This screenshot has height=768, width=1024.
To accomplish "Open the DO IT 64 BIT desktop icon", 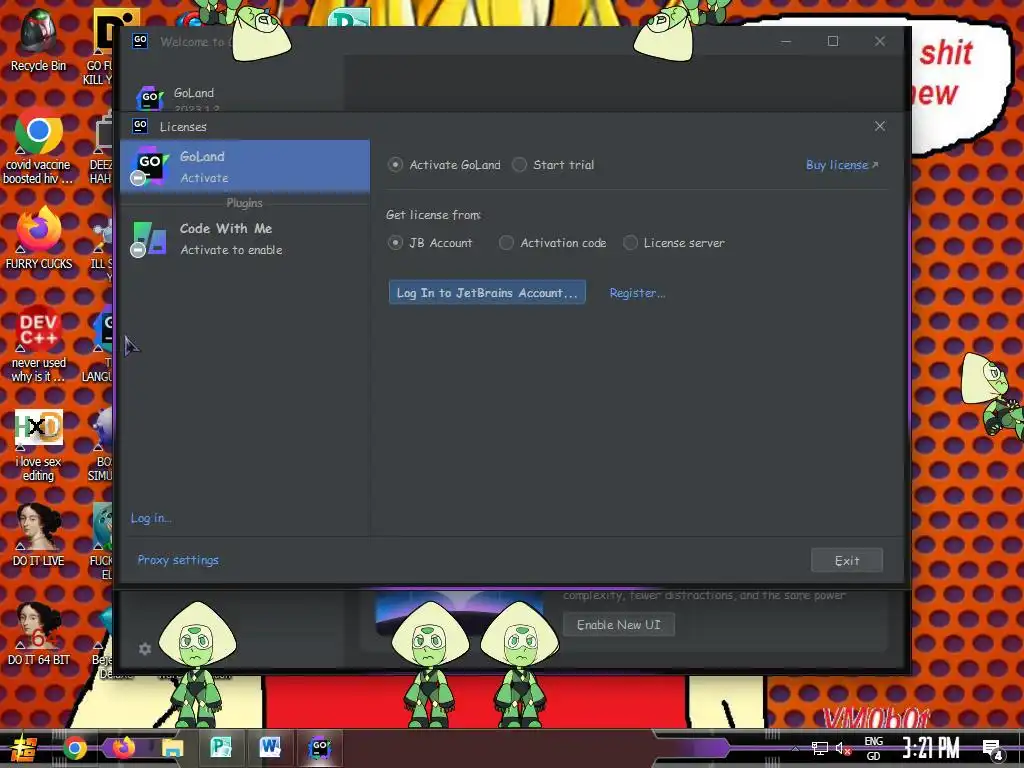I will [x=38, y=635].
